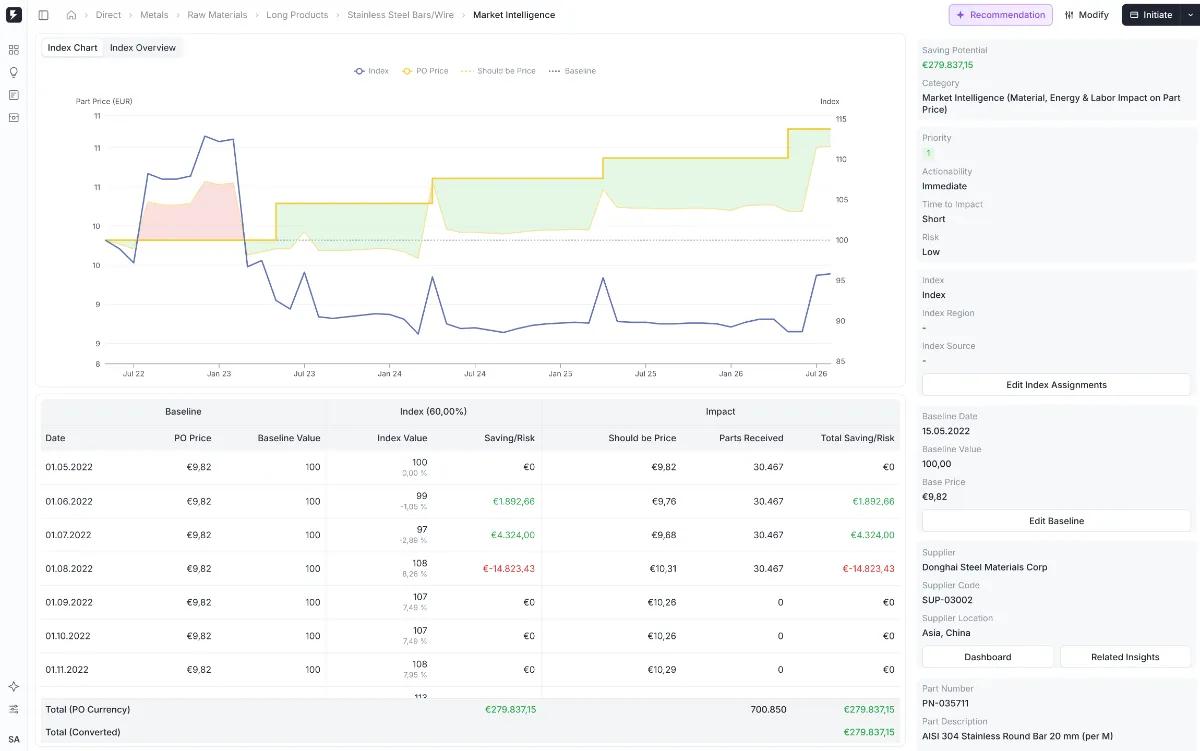Image resolution: width=1200 pixels, height=751 pixels.
Task: Open the fourth sidebar icon below documents
Action: coord(14,117)
